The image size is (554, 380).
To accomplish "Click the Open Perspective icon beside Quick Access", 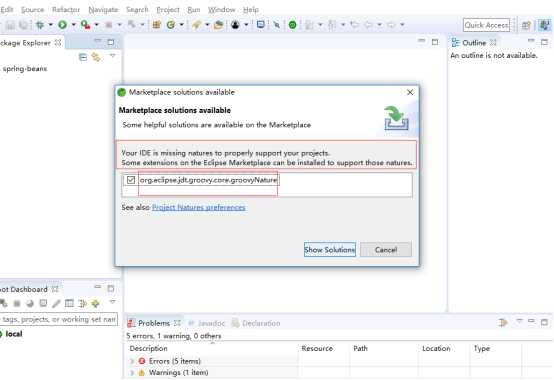I will (x=526, y=25).
